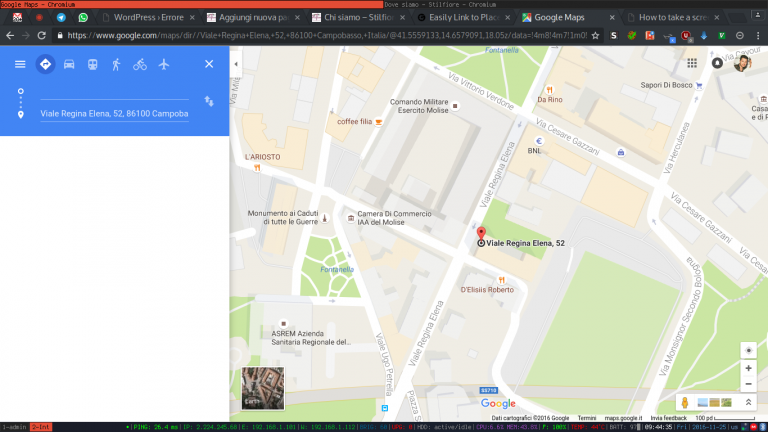768x432 pixels.
Task: Open the maps.google.it link
Action: click(x=623, y=418)
